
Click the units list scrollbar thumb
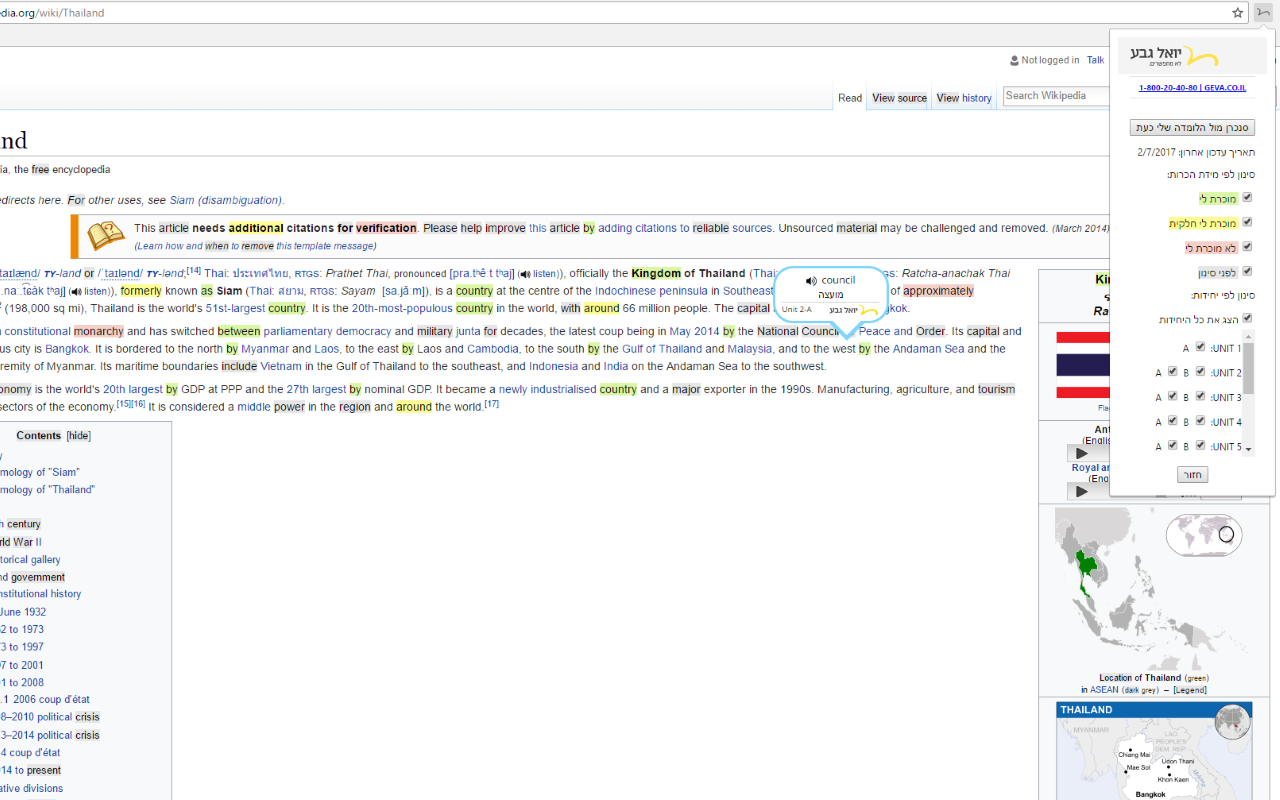1247,368
